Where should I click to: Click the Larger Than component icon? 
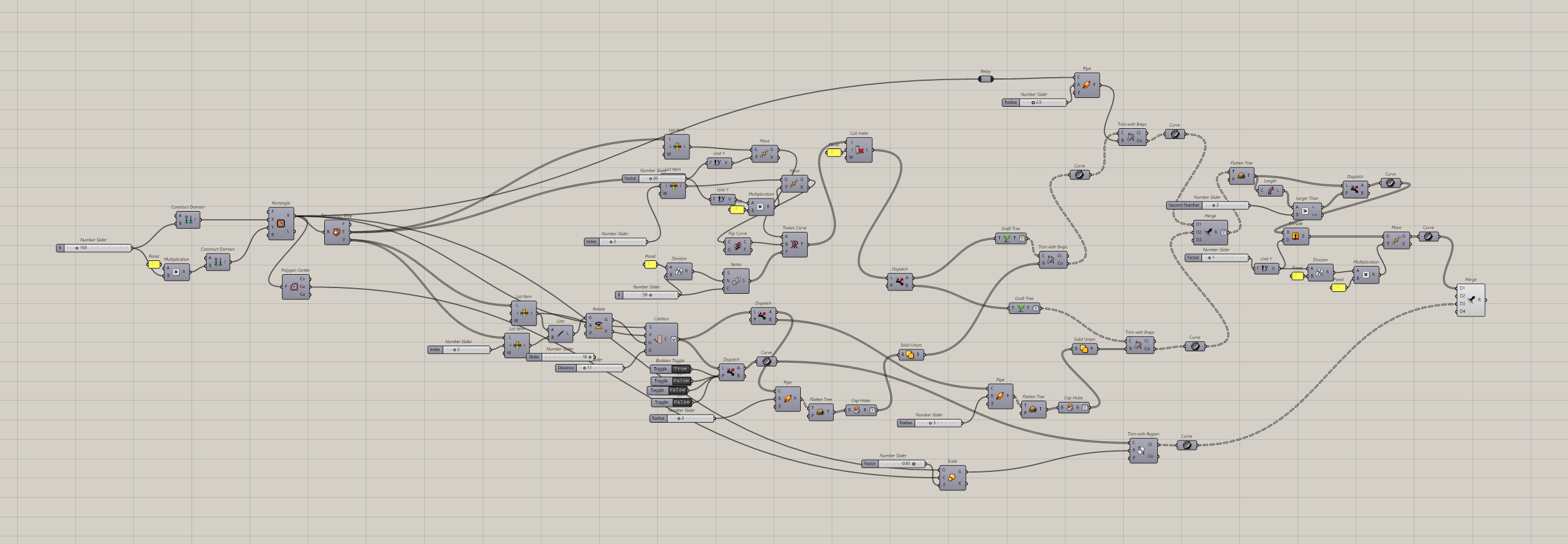point(1305,211)
